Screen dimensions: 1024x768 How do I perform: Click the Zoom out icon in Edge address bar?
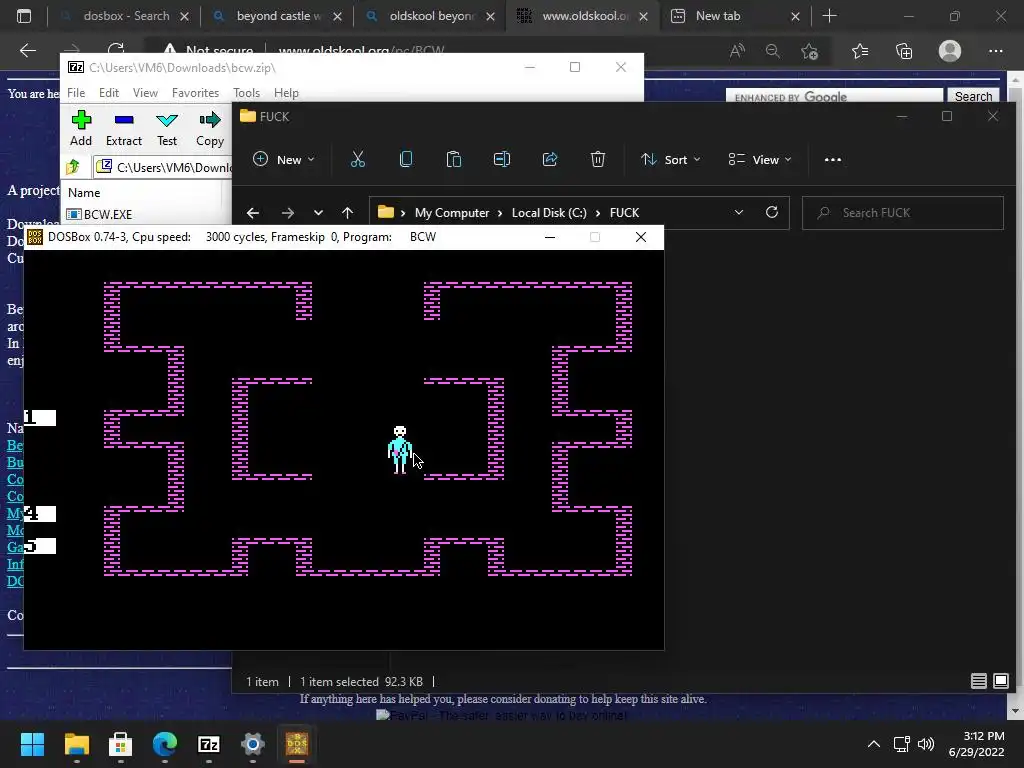point(773,51)
